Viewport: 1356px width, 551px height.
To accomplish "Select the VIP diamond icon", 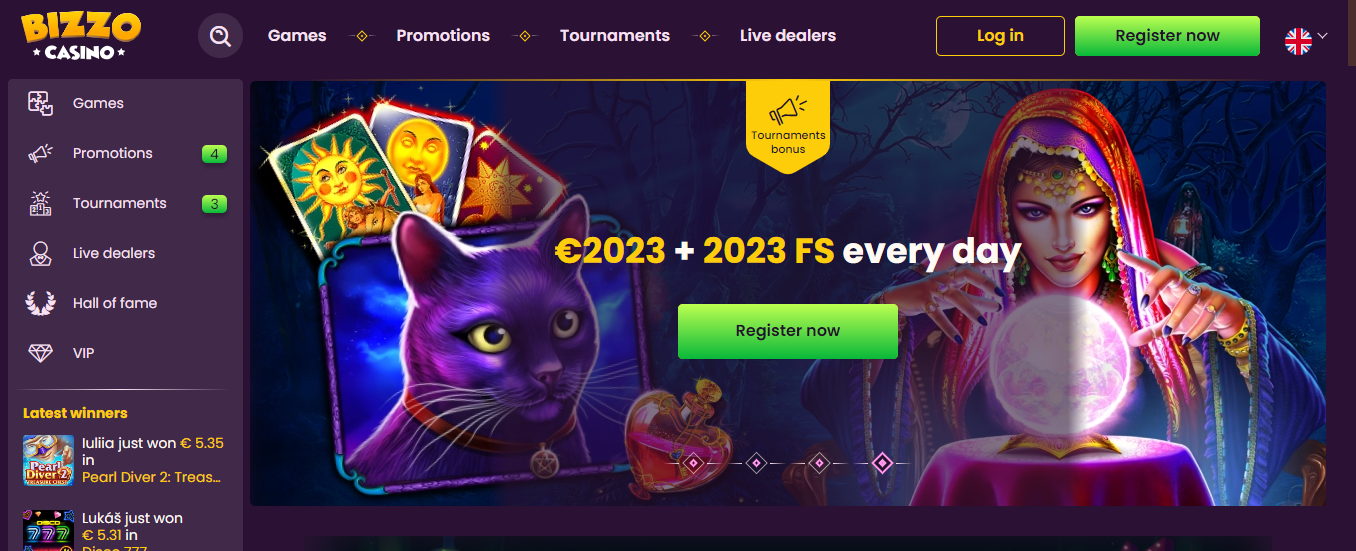I will pyautogui.click(x=40, y=353).
